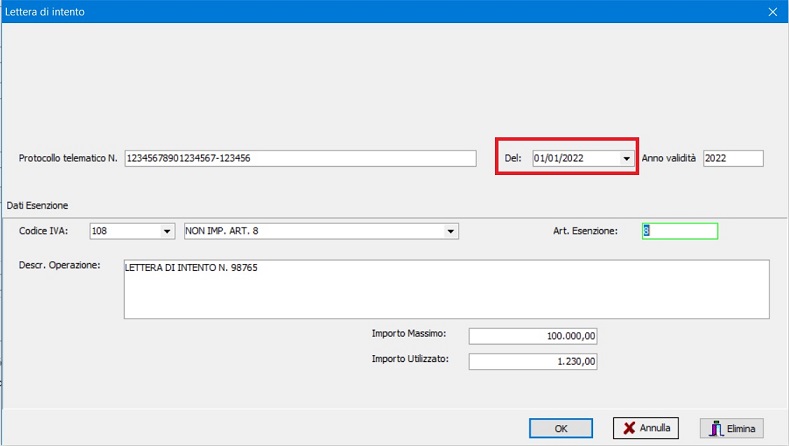Click the Dati Esenzione section label
Image resolution: width=789 pixels, height=446 pixels.
37,205
